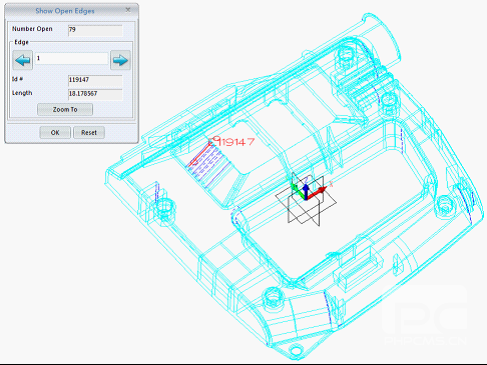Click the green Y axis arrow of triad
Viewport: 487px width, 365px height.
[296, 190]
